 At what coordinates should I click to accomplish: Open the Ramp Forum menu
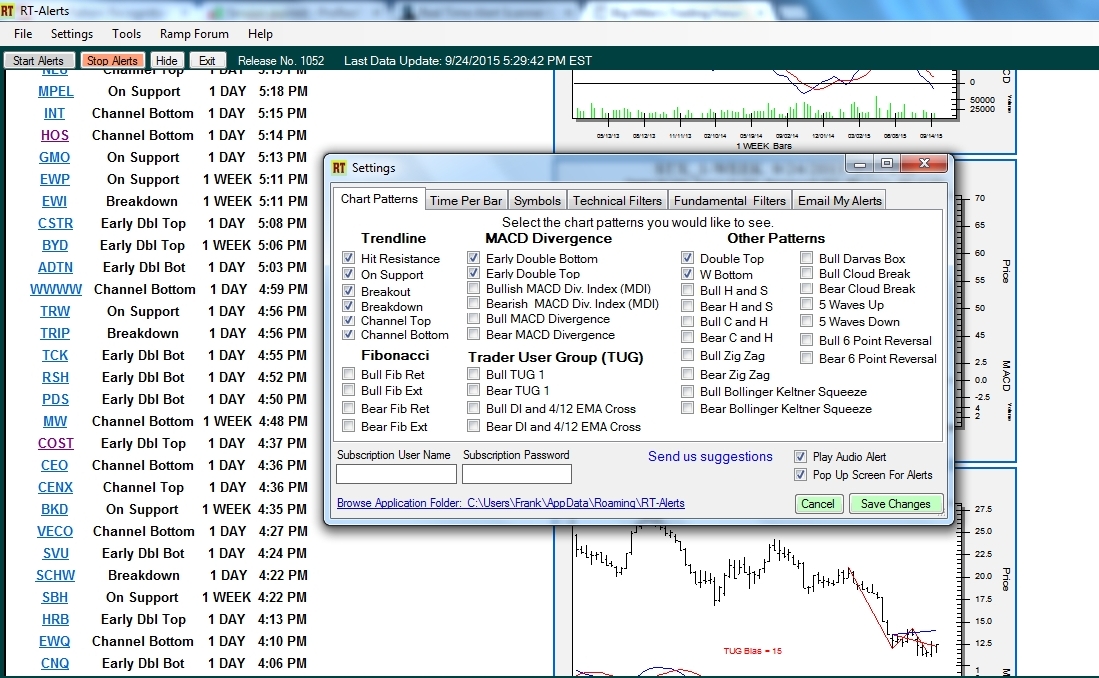pyautogui.click(x=194, y=34)
